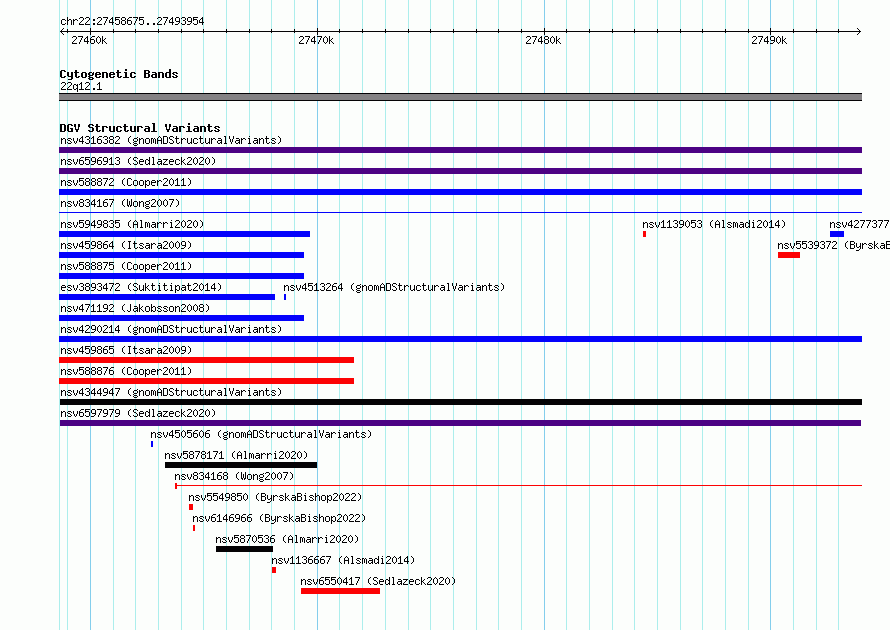This screenshot has height=630, width=890.
Task: Open nsv5549850 (ByrskaBishop2022) label
Action: tap(275, 497)
